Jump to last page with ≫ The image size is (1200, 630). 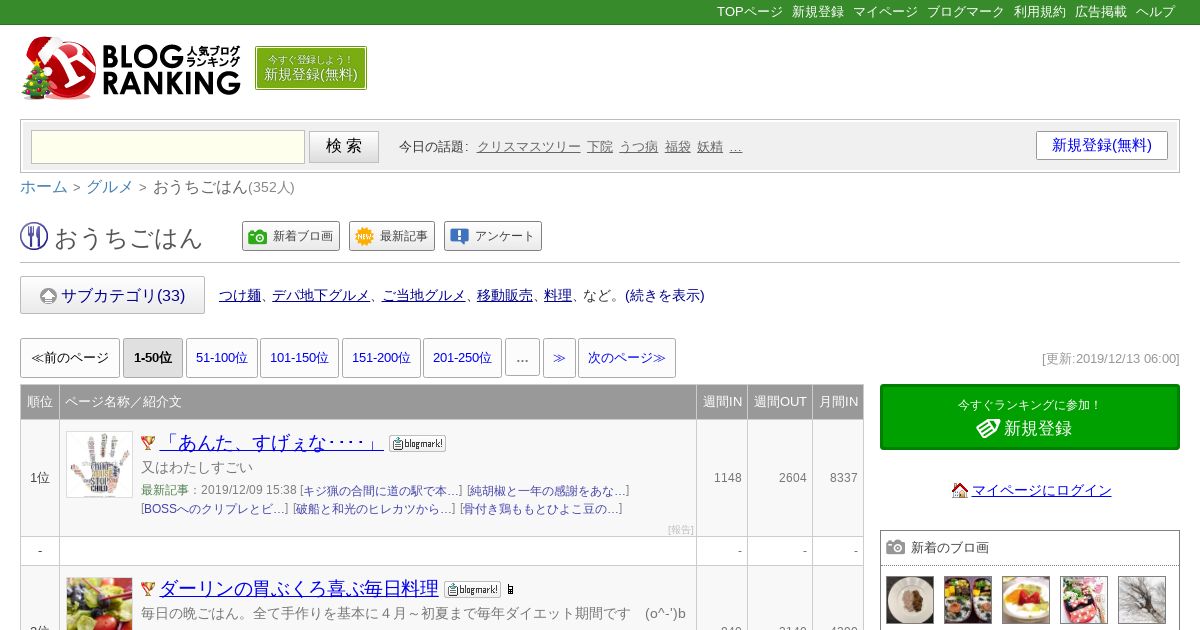[x=559, y=358]
